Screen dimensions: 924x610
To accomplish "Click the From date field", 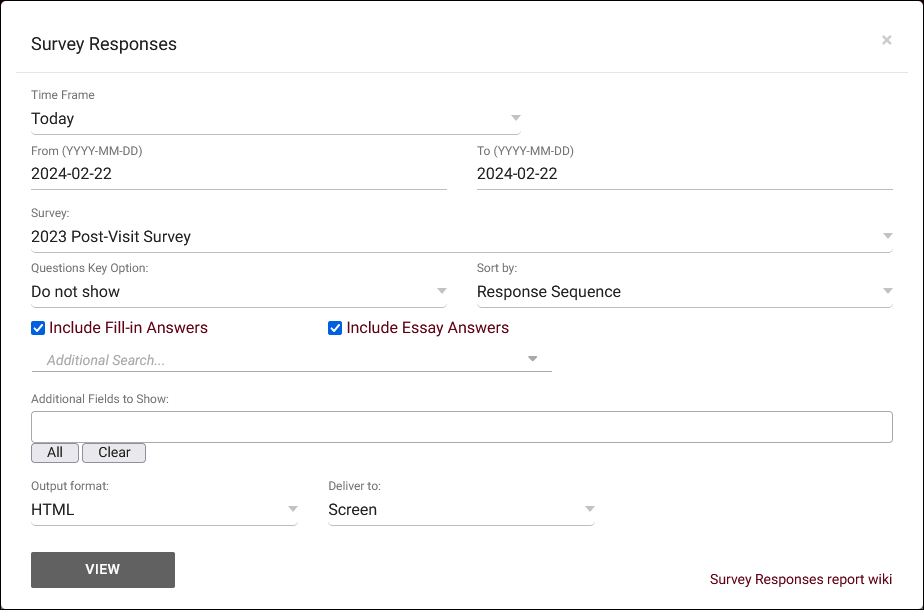I will point(239,174).
